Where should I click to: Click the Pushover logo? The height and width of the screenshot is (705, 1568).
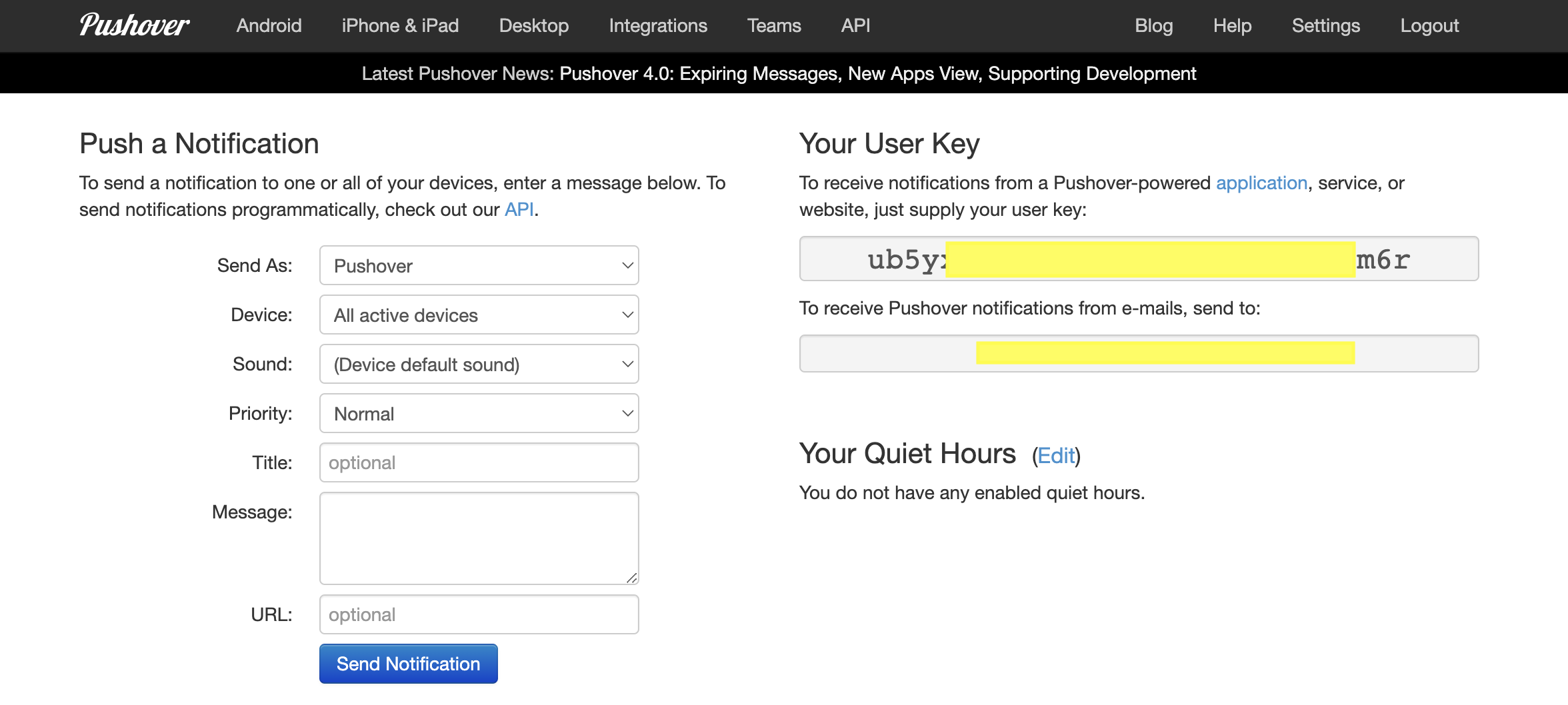[x=135, y=25]
